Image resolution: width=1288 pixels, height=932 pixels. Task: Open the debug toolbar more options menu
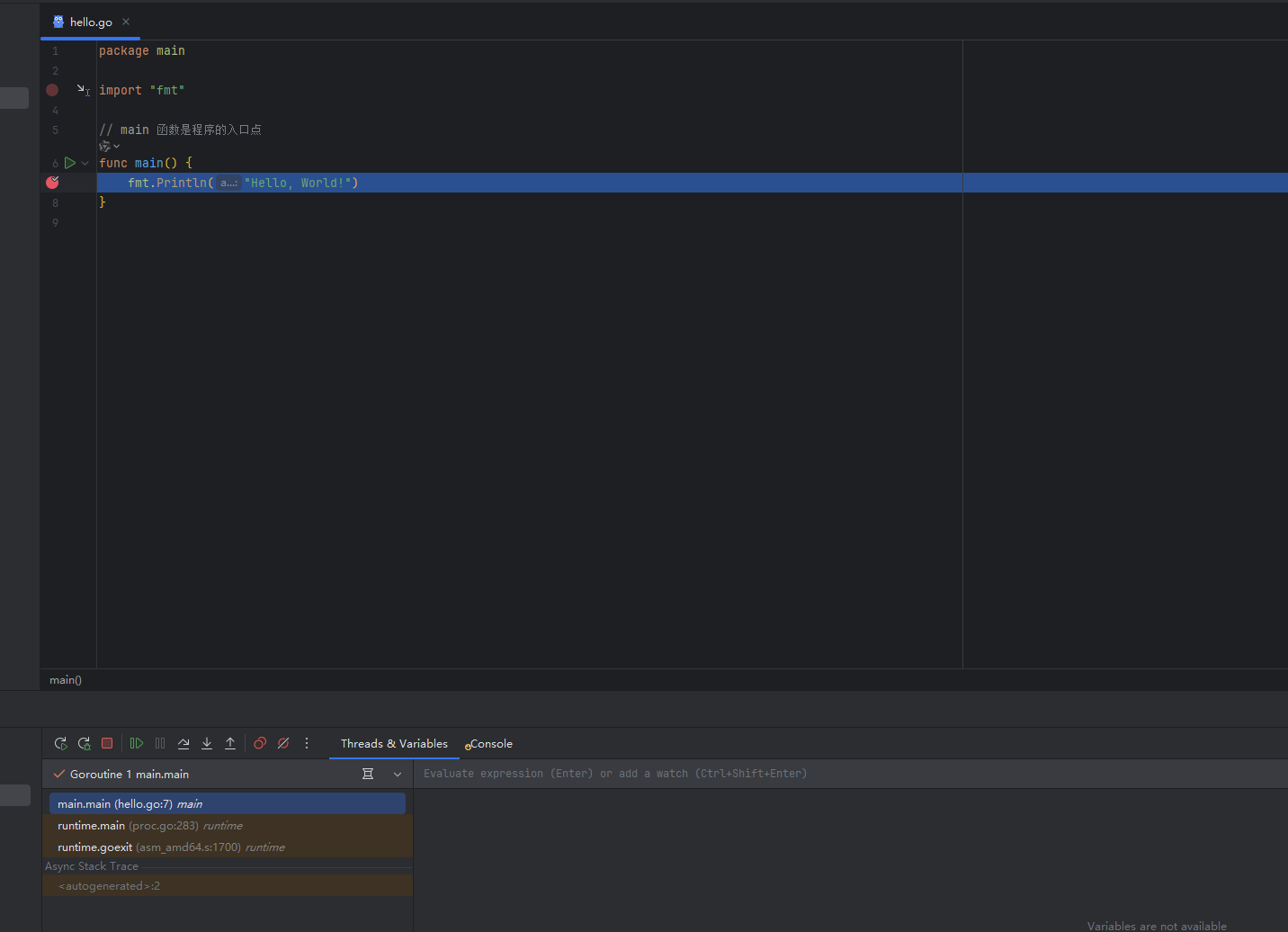307,743
